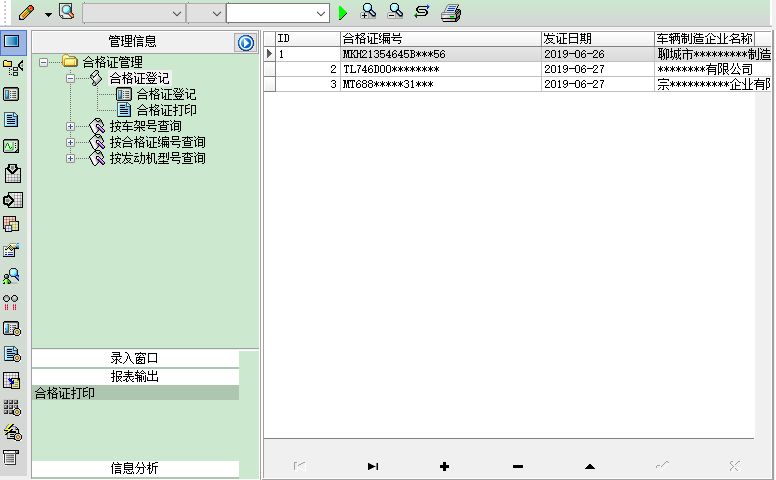776x480 pixels.
Task: Open the 信息分析 panel tab
Action: click(135, 468)
